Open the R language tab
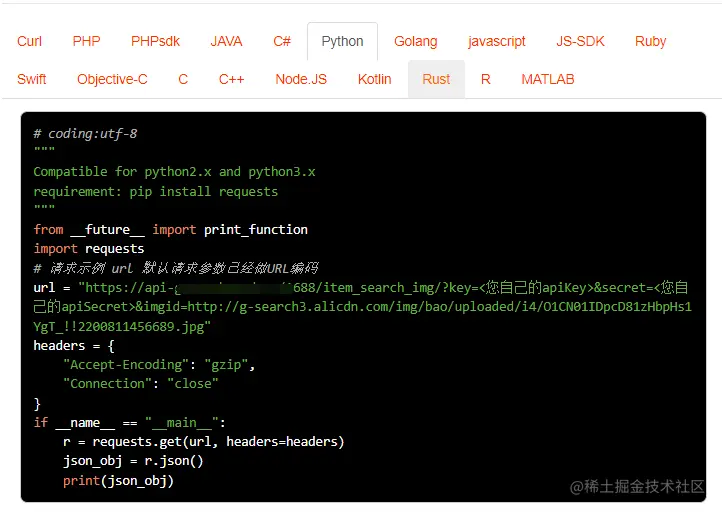 pos(485,79)
